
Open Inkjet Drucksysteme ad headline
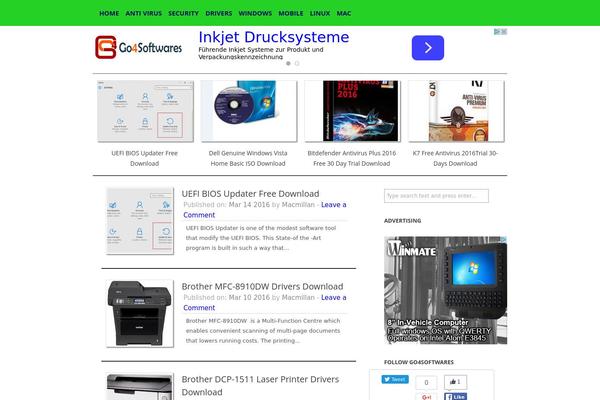pos(274,37)
